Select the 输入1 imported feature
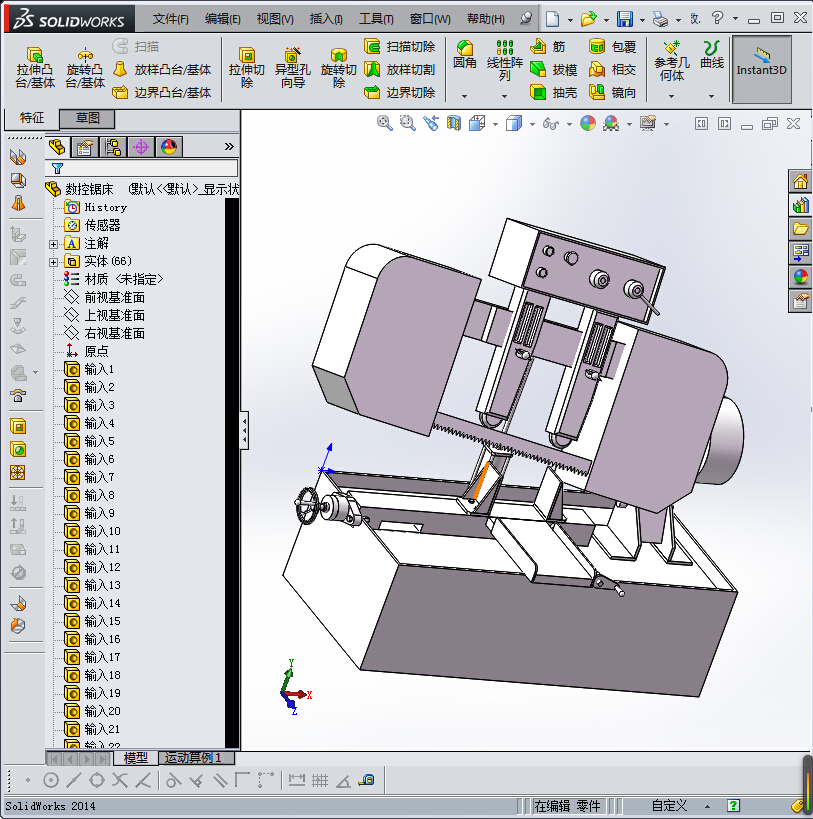813x819 pixels. [89, 369]
